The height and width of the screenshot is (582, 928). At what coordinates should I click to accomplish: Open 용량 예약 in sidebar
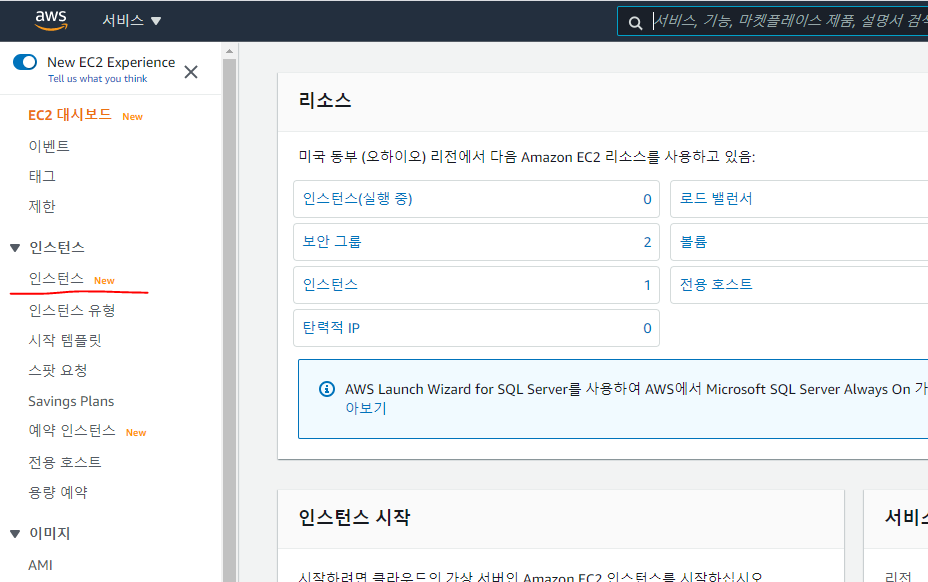pos(58,492)
